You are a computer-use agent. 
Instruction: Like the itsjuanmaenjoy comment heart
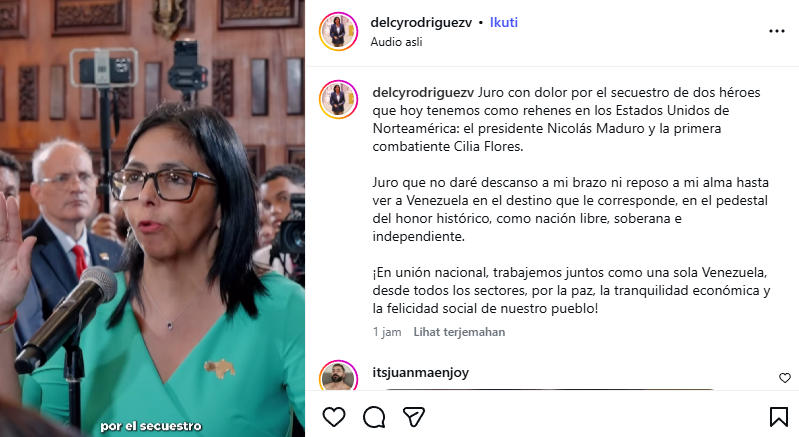pos(785,378)
